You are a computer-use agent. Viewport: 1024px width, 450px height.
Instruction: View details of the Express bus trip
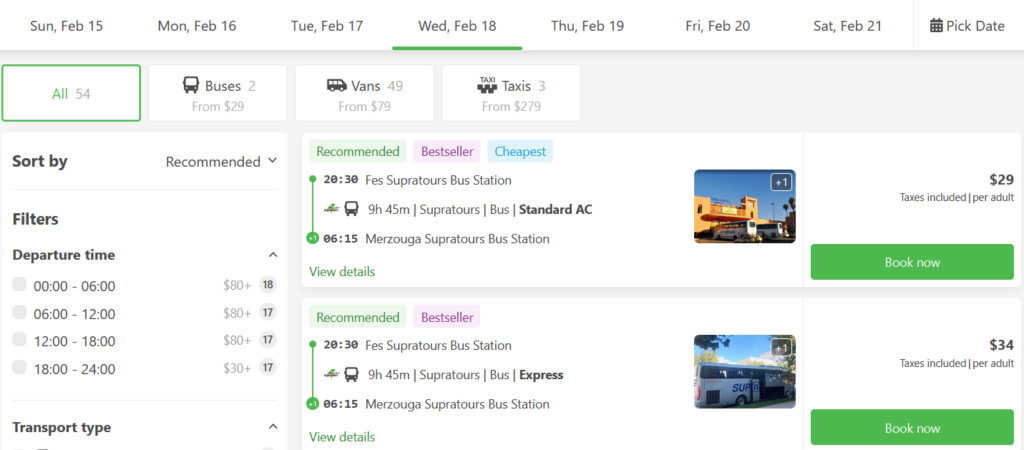(x=342, y=437)
